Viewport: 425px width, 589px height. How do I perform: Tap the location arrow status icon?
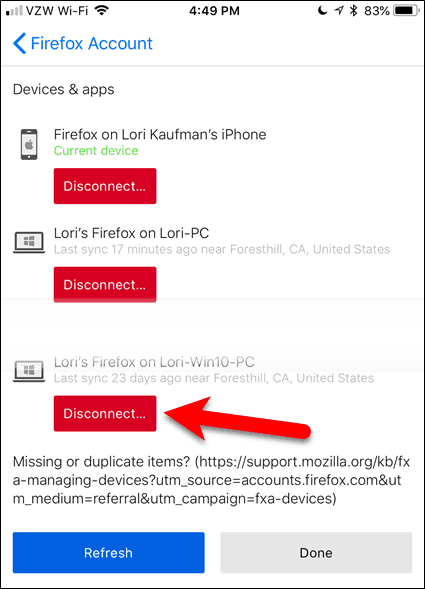point(339,10)
